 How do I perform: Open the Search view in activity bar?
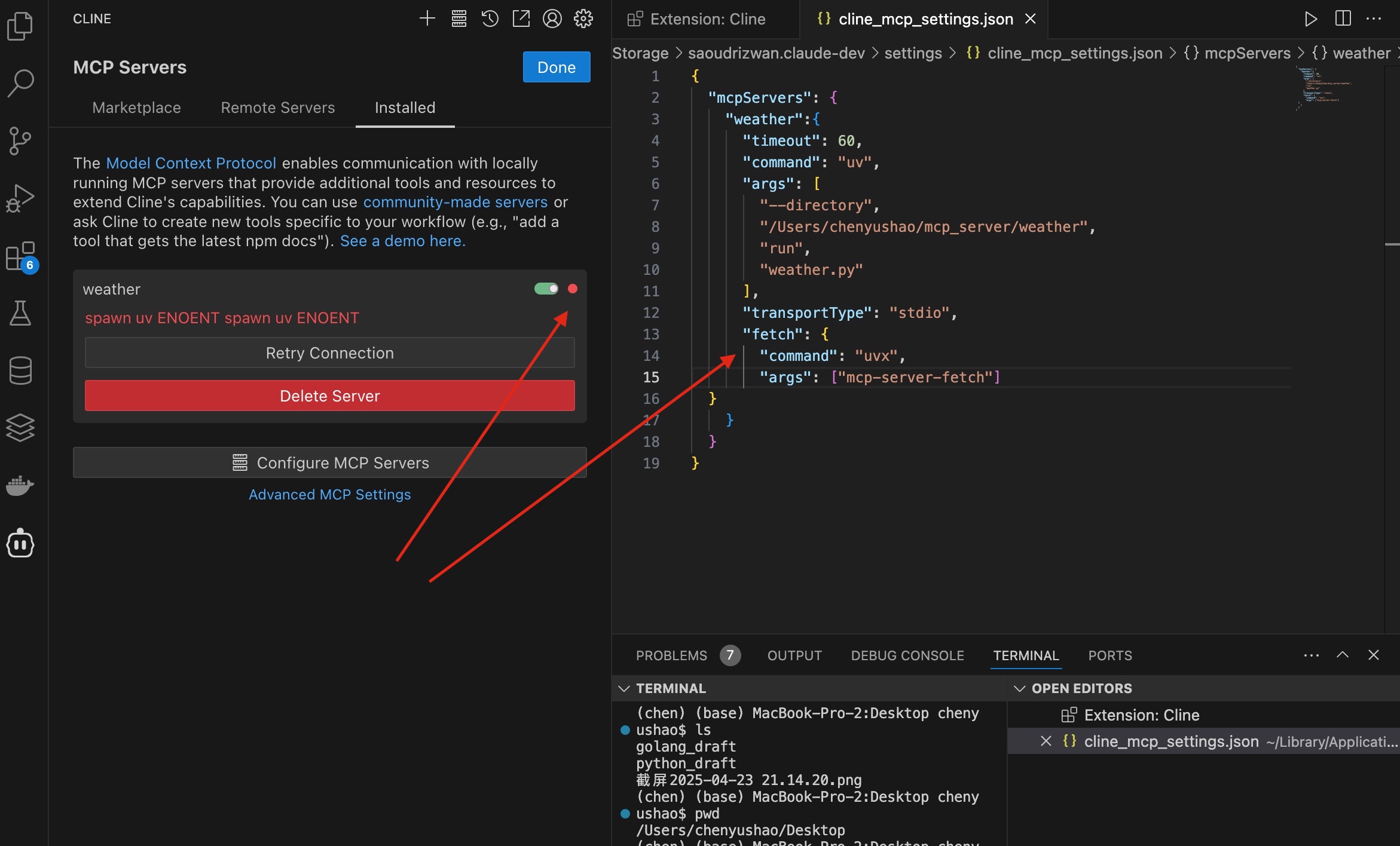(20, 83)
